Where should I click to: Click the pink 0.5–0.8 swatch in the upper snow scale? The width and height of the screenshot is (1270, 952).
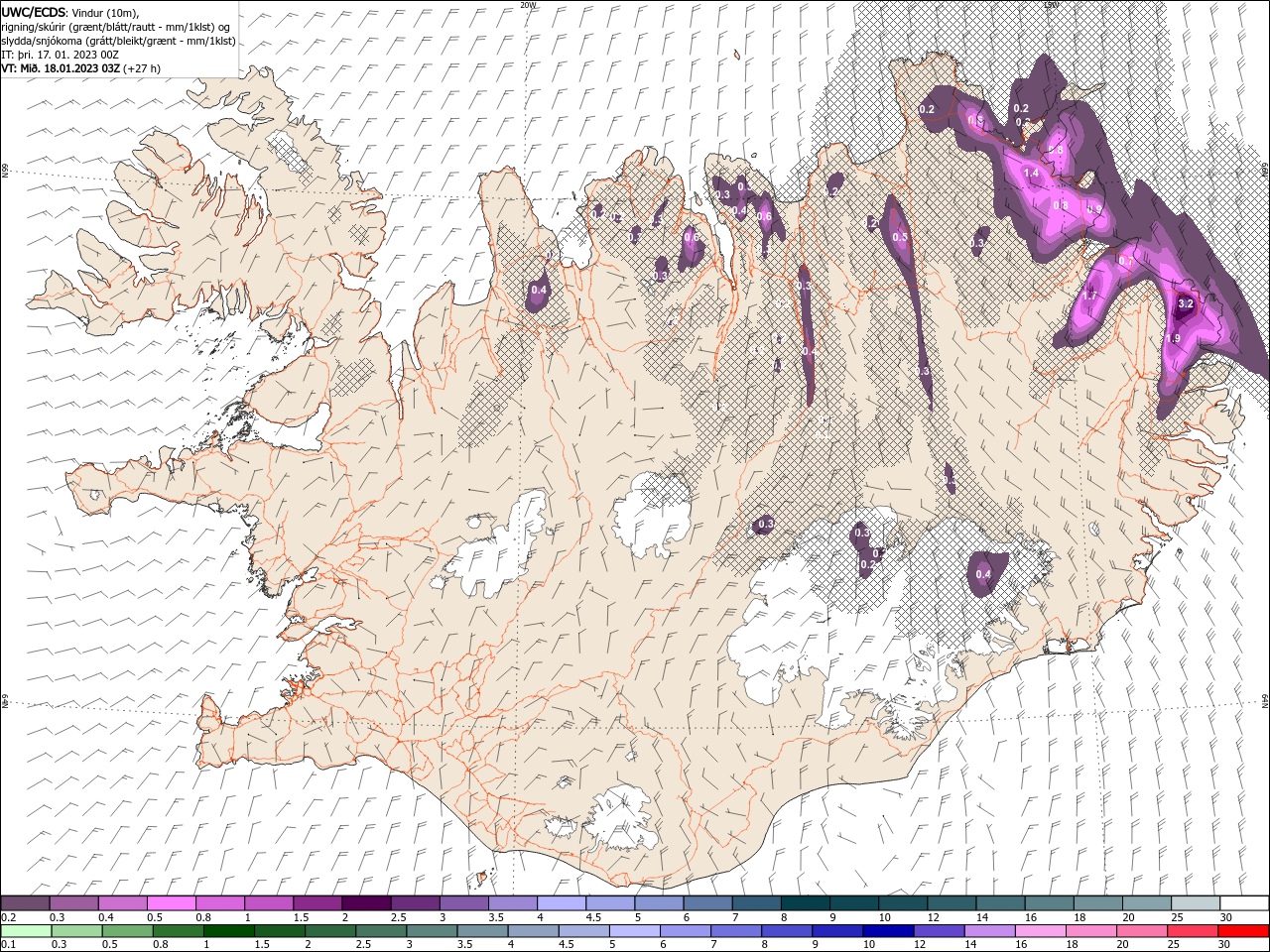click(171, 903)
